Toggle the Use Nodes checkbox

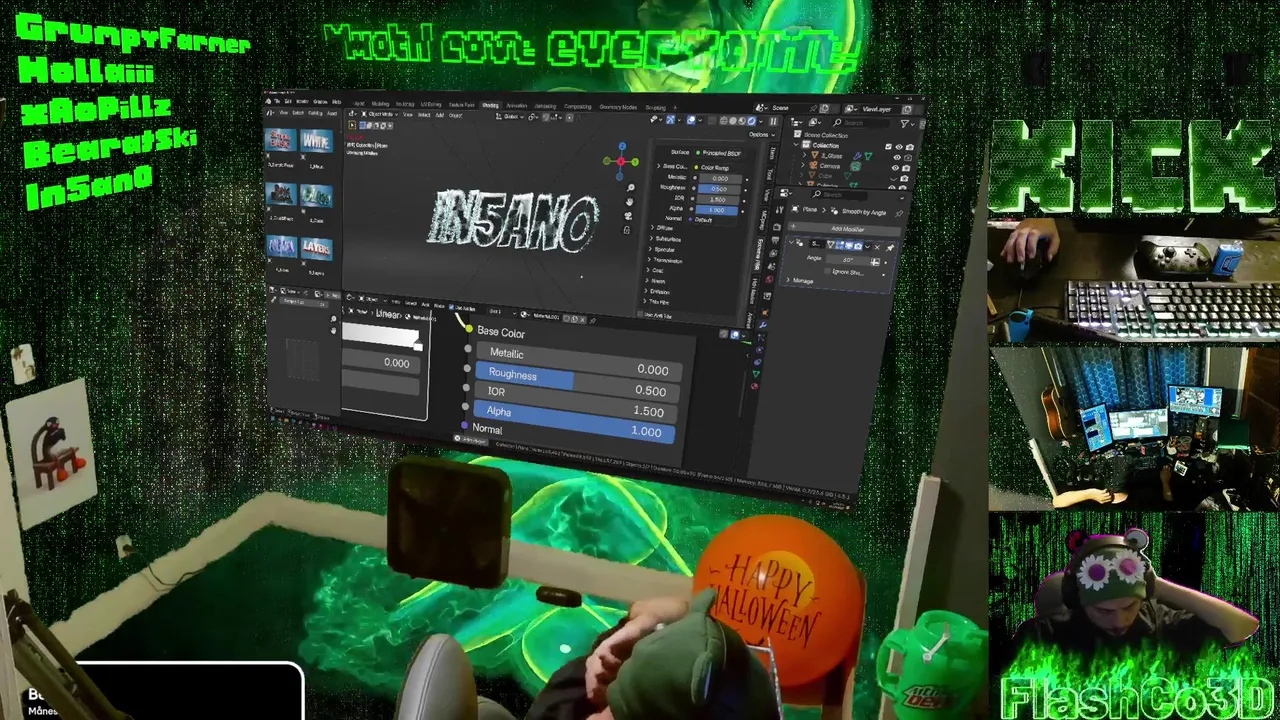click(451, 307)
